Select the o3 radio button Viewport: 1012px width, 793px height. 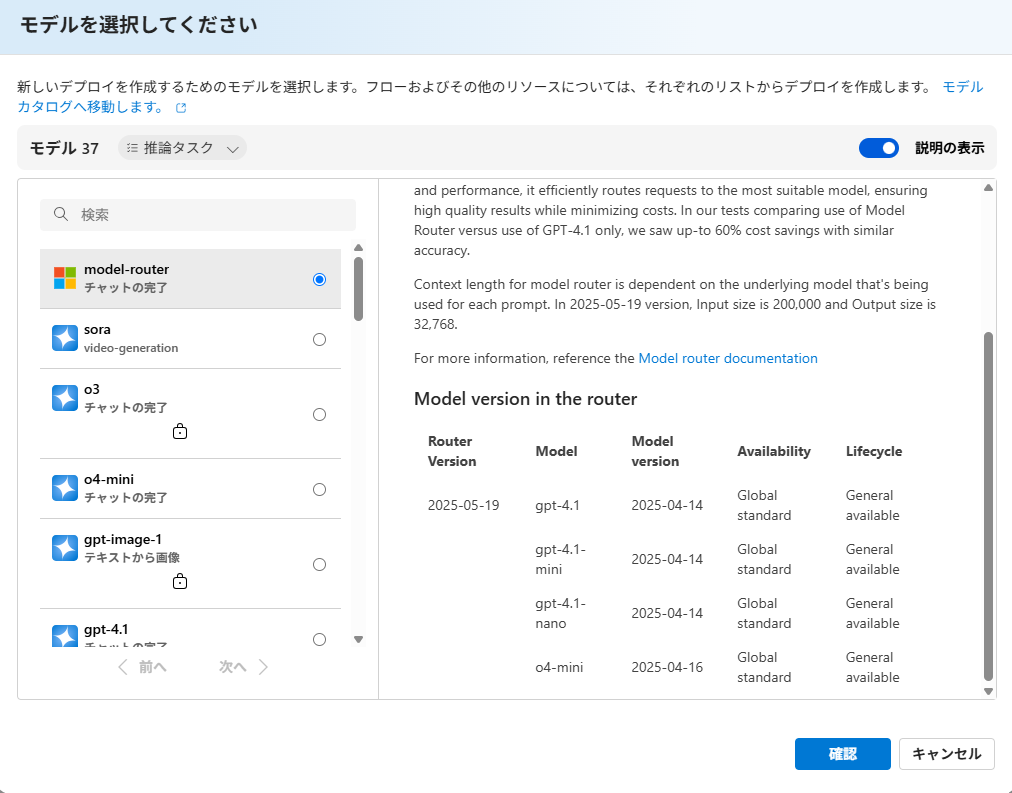(319, 414)
